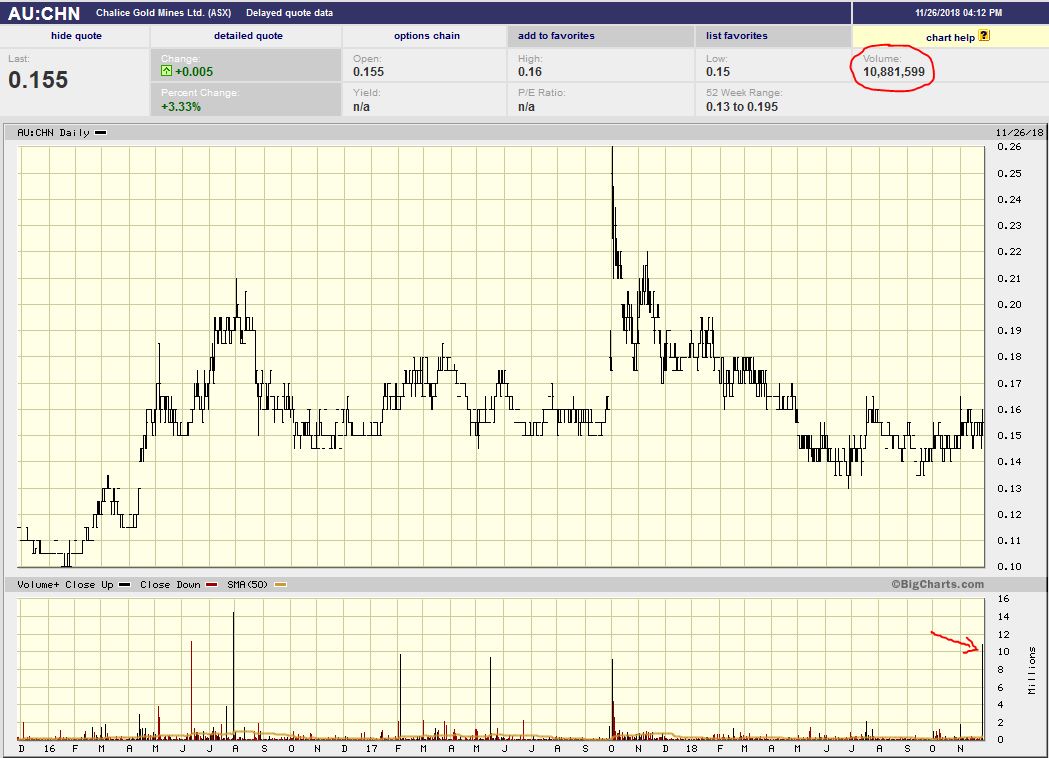This screenshot has height=758, width=1049.
Task: Open list favorites
Action: pyautogui.click(x=736, y=36)
